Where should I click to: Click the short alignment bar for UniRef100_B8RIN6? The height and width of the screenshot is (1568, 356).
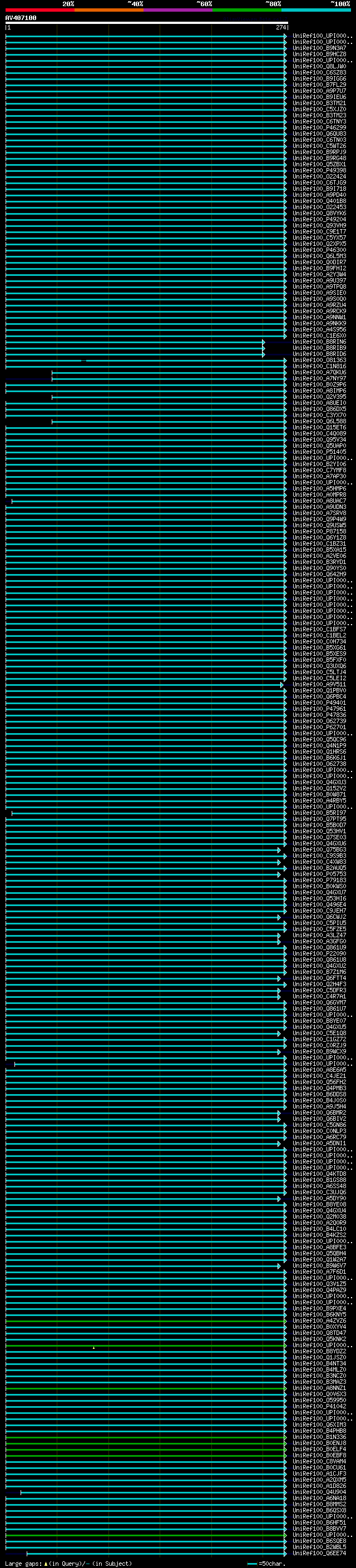(x=135, y=342)
